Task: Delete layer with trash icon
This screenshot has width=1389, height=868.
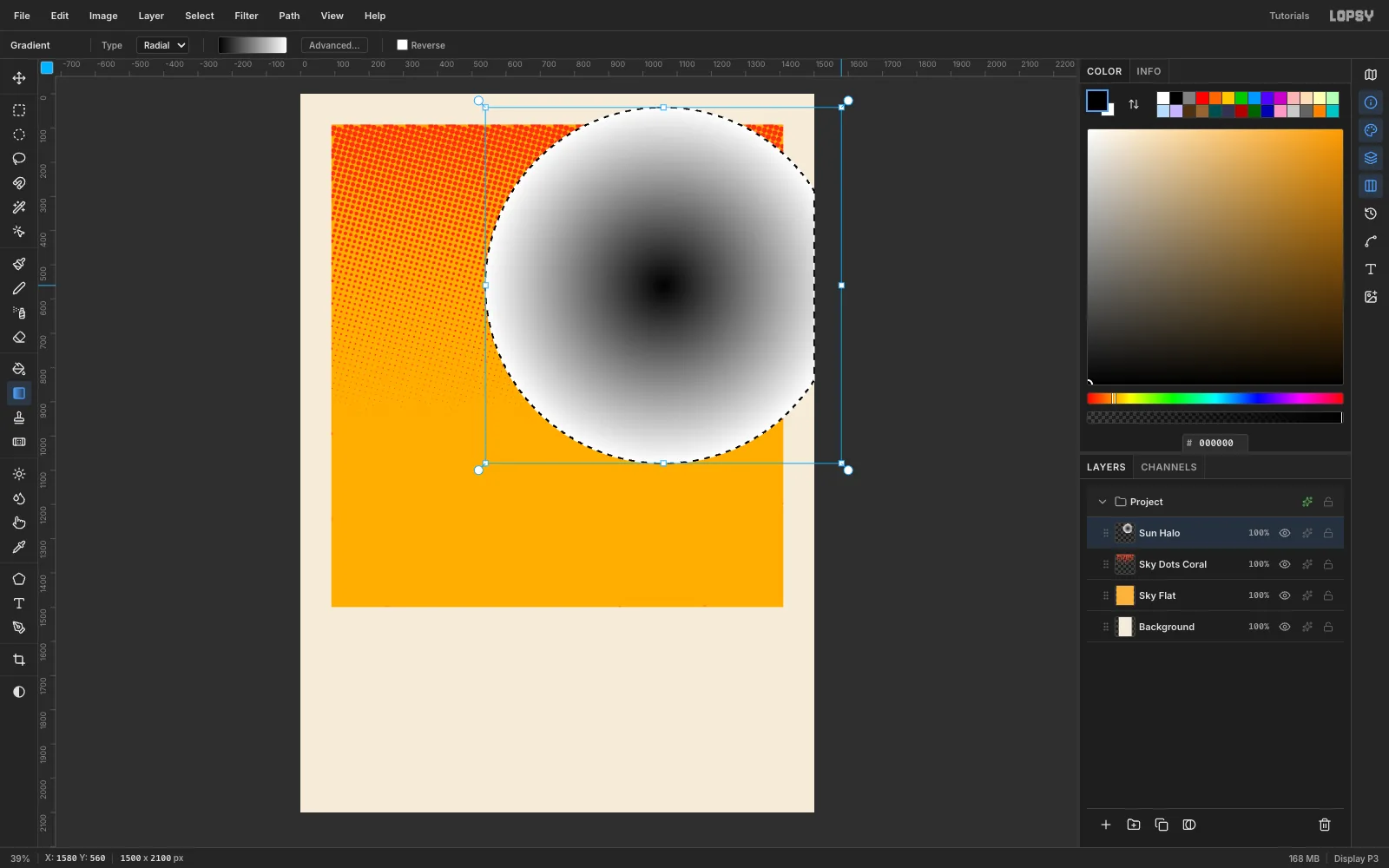Action: pyautogui.click(x=1325, y=825)
